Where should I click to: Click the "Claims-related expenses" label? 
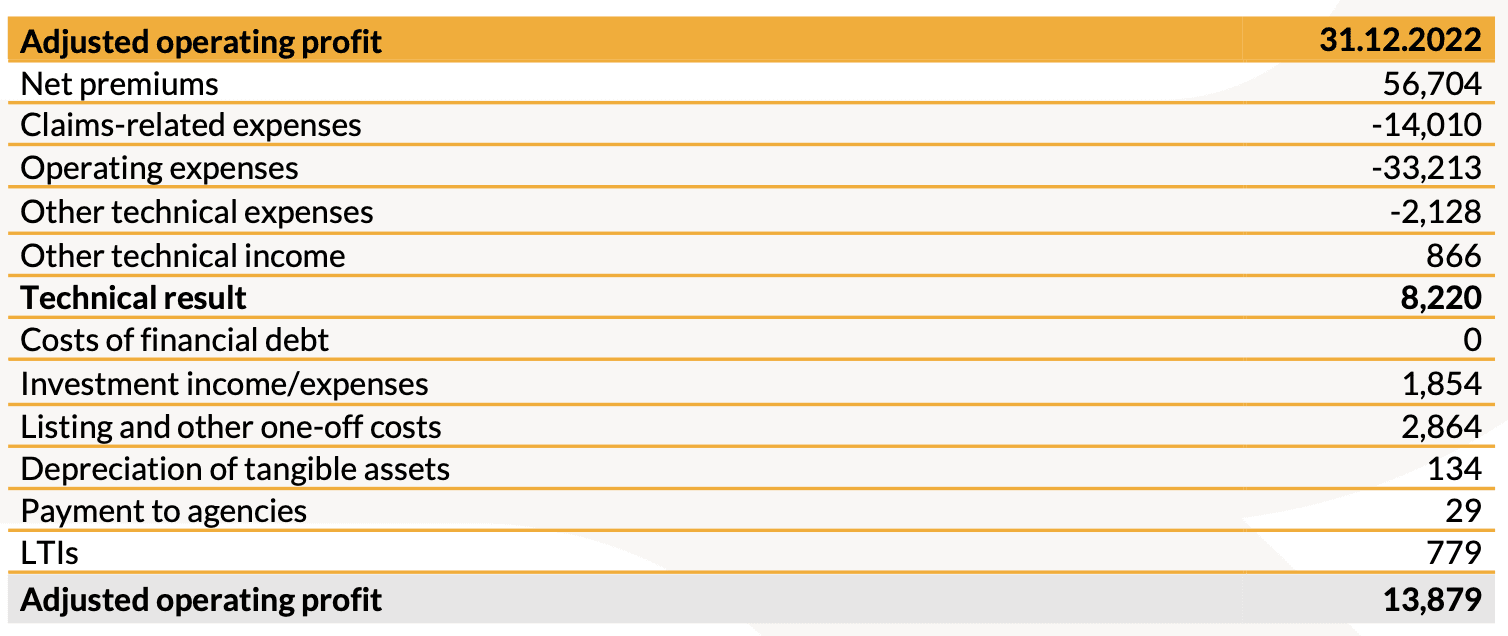tap(191, 125)
